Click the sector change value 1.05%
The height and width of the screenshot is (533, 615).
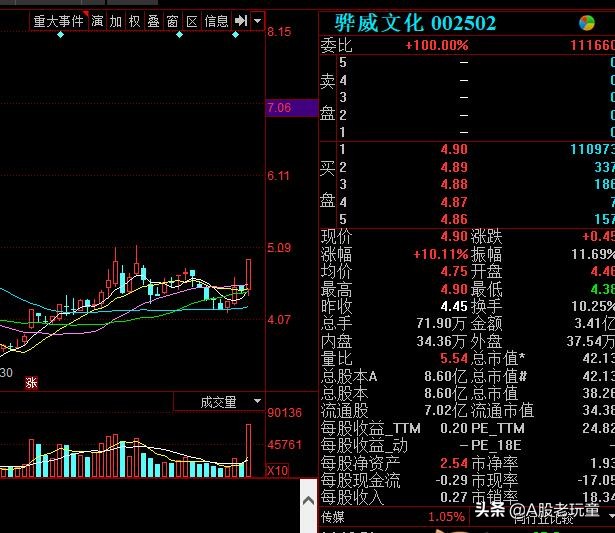coord(446,517)
